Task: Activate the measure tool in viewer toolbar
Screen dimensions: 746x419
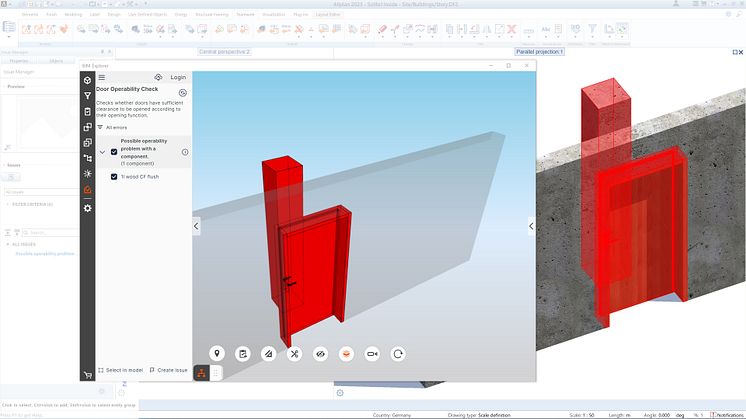Action: (x=269, y=354)
